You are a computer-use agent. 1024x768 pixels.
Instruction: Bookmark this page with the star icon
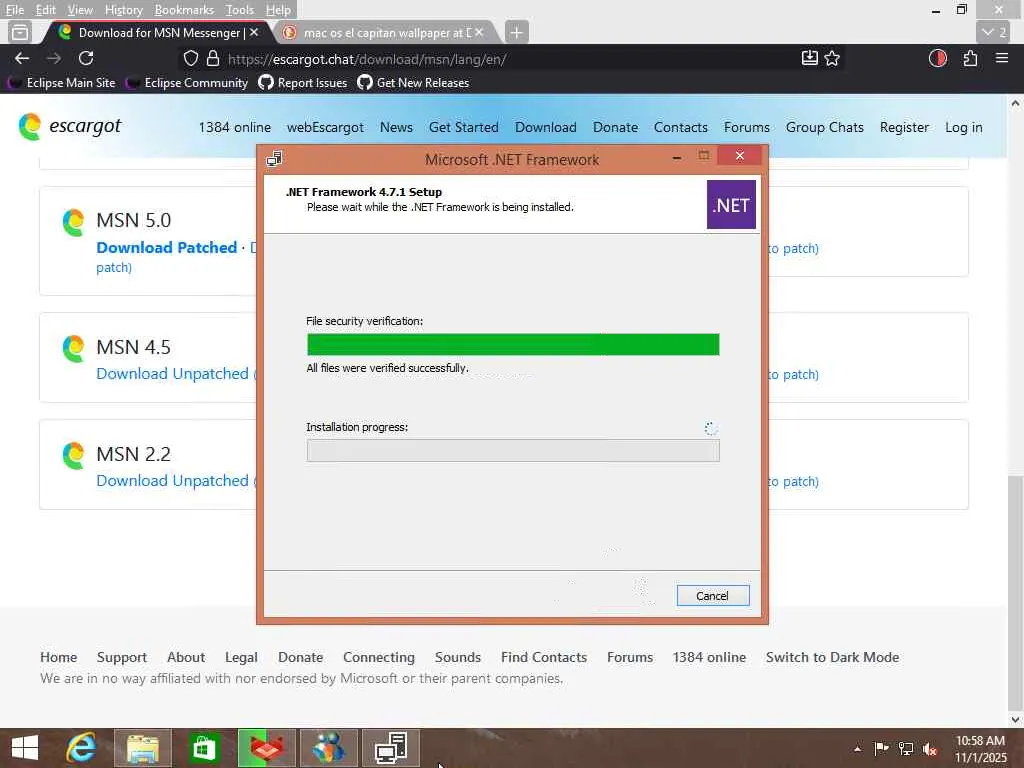point(832,59)
